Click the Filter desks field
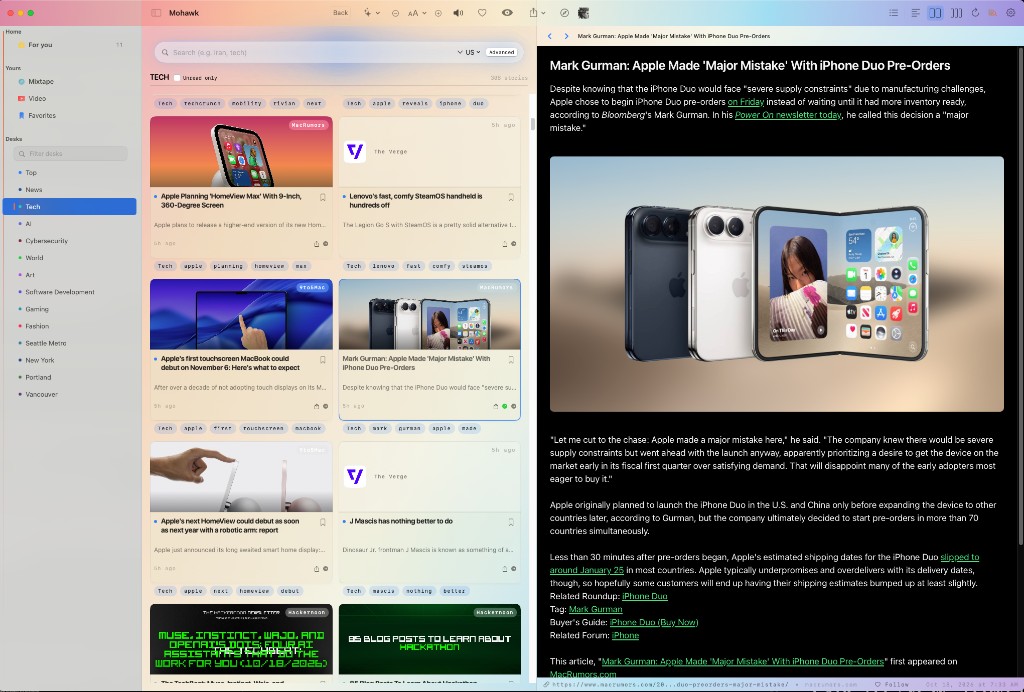This screenshot has width=1024, height=692. point(71,153)
